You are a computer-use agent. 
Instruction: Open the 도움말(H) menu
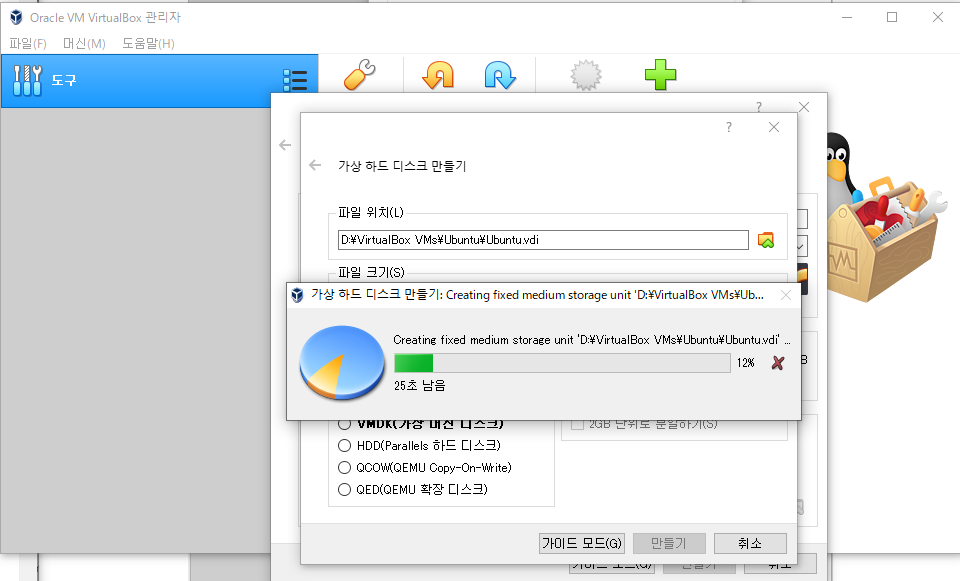click(x=148, y=43)
